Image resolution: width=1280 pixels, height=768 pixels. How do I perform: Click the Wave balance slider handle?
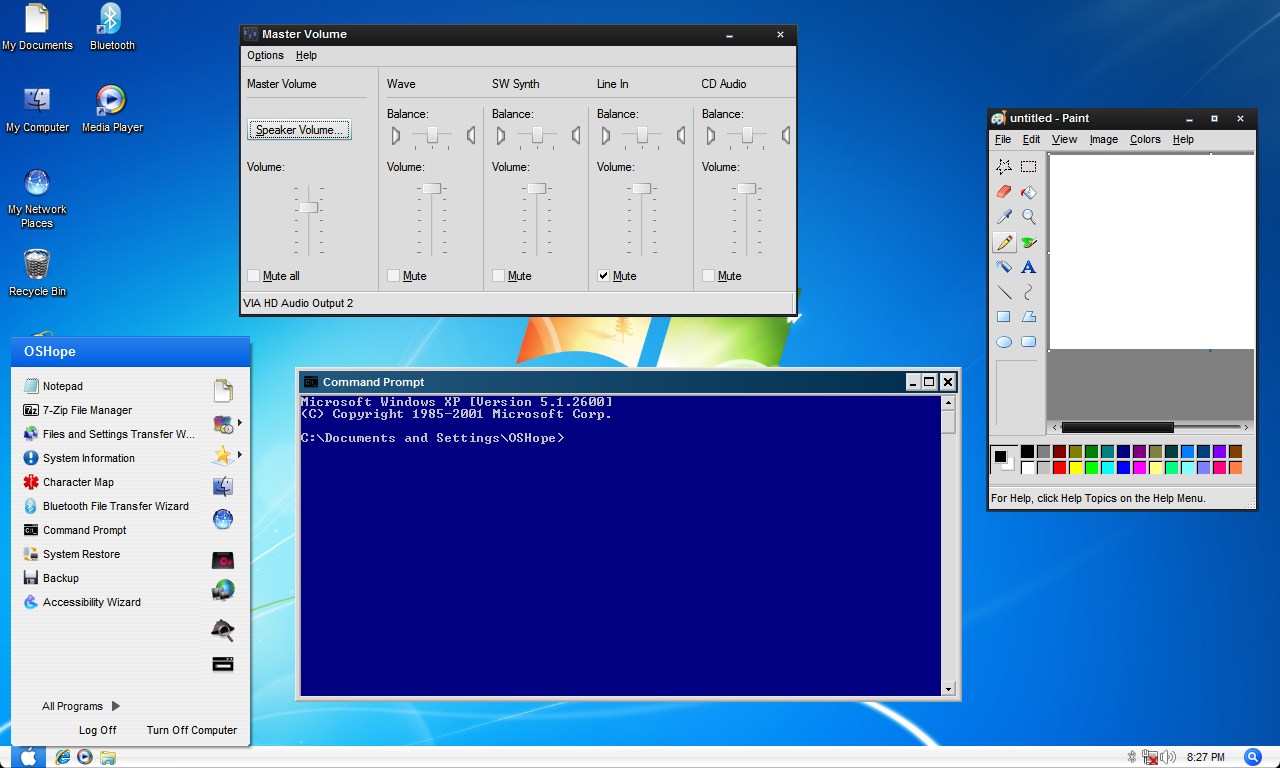click(x=432, y=134)
